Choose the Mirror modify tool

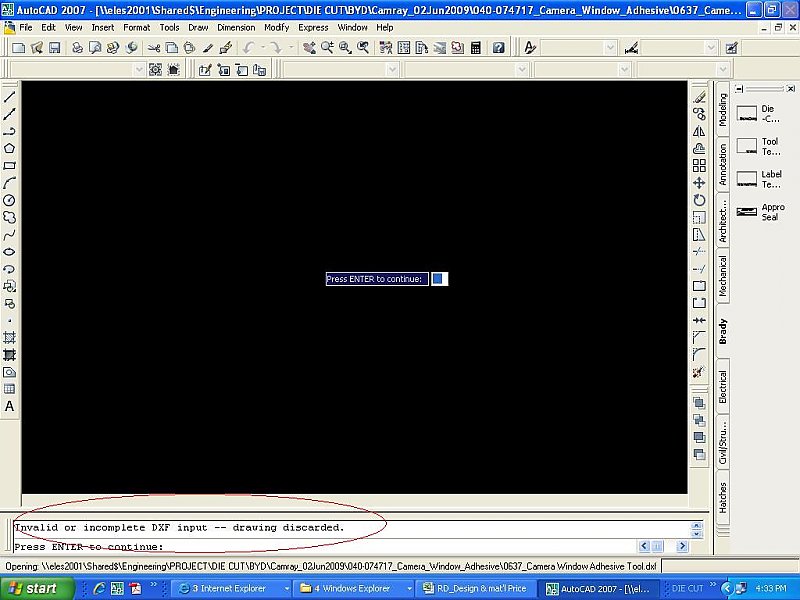coord(699,131)
